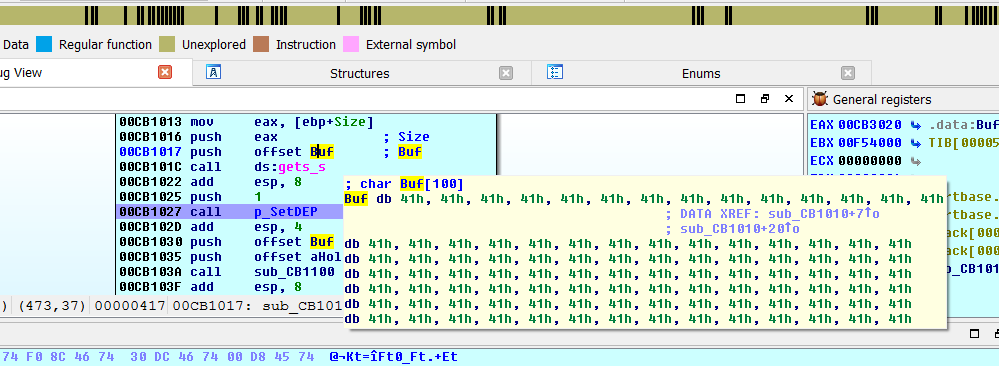Click the Size variable in [ebp+Size]
This screenshot has width=999, height=366.
pos(350,122)
